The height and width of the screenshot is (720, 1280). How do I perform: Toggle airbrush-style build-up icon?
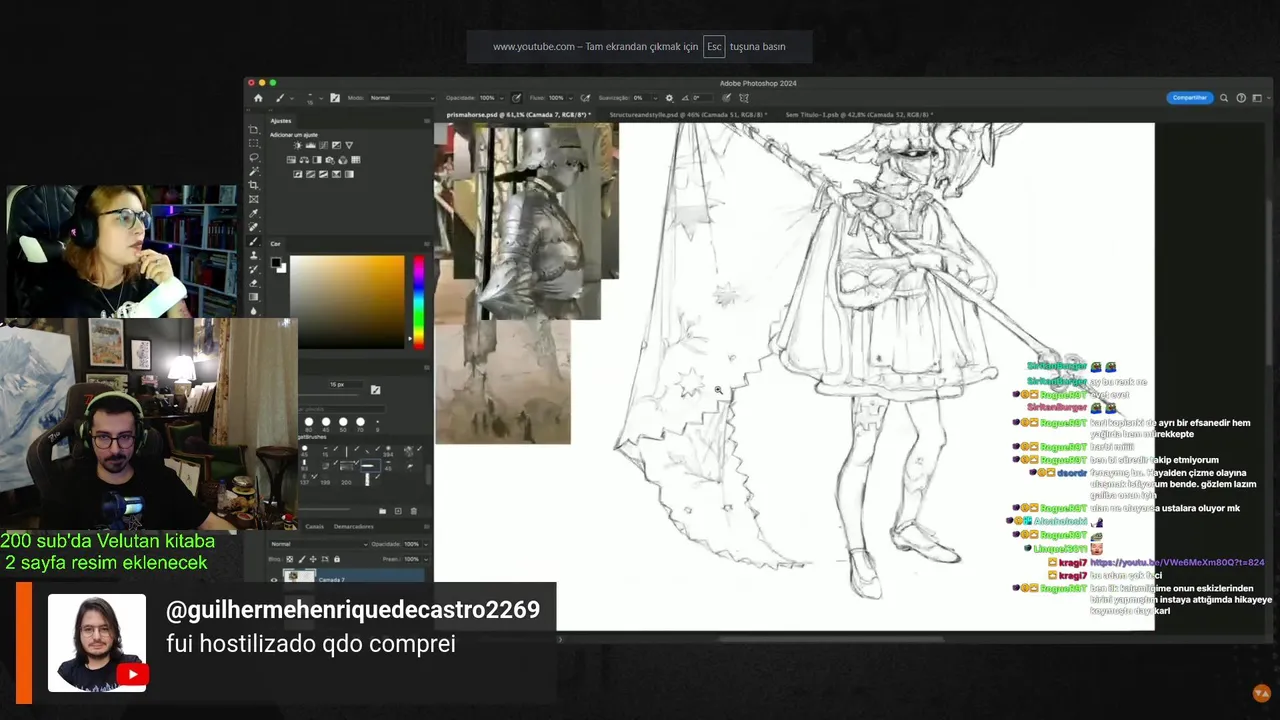583,98
